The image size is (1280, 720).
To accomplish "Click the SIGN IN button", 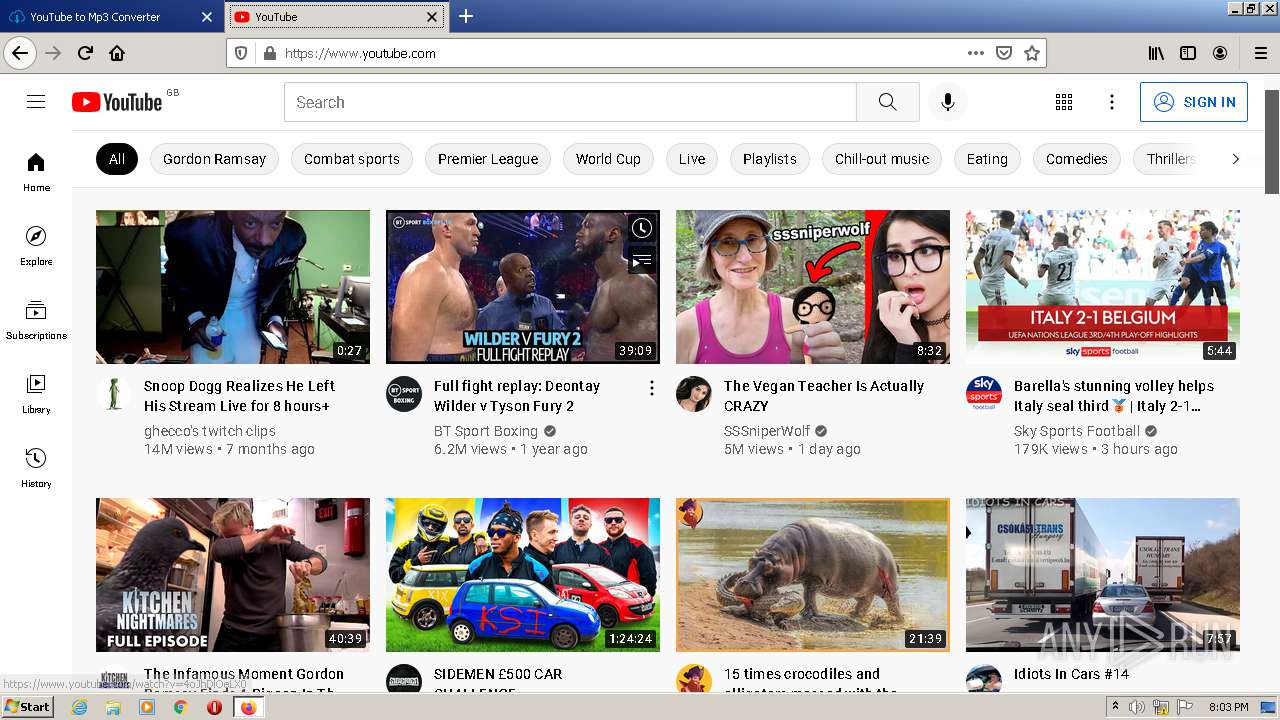I will [1194, 102].
